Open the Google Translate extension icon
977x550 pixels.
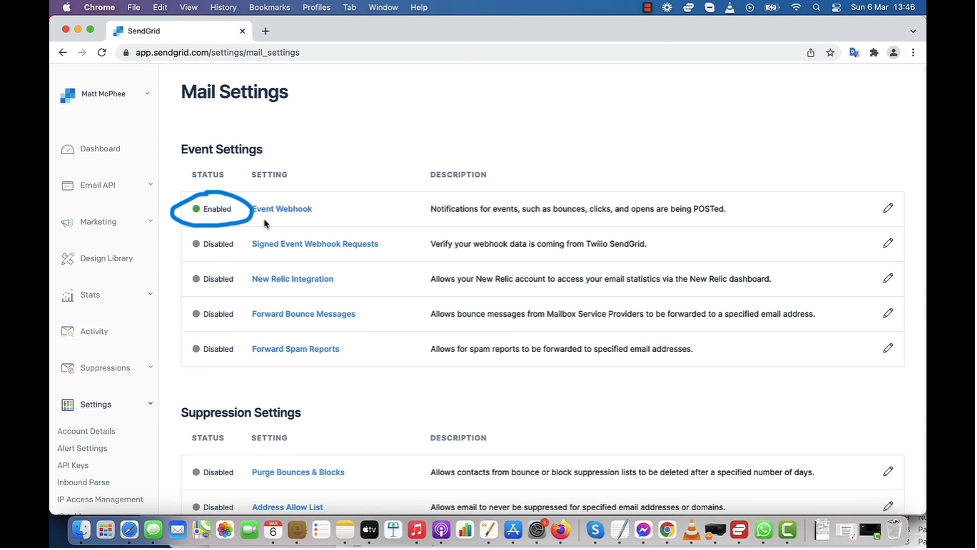854,53
